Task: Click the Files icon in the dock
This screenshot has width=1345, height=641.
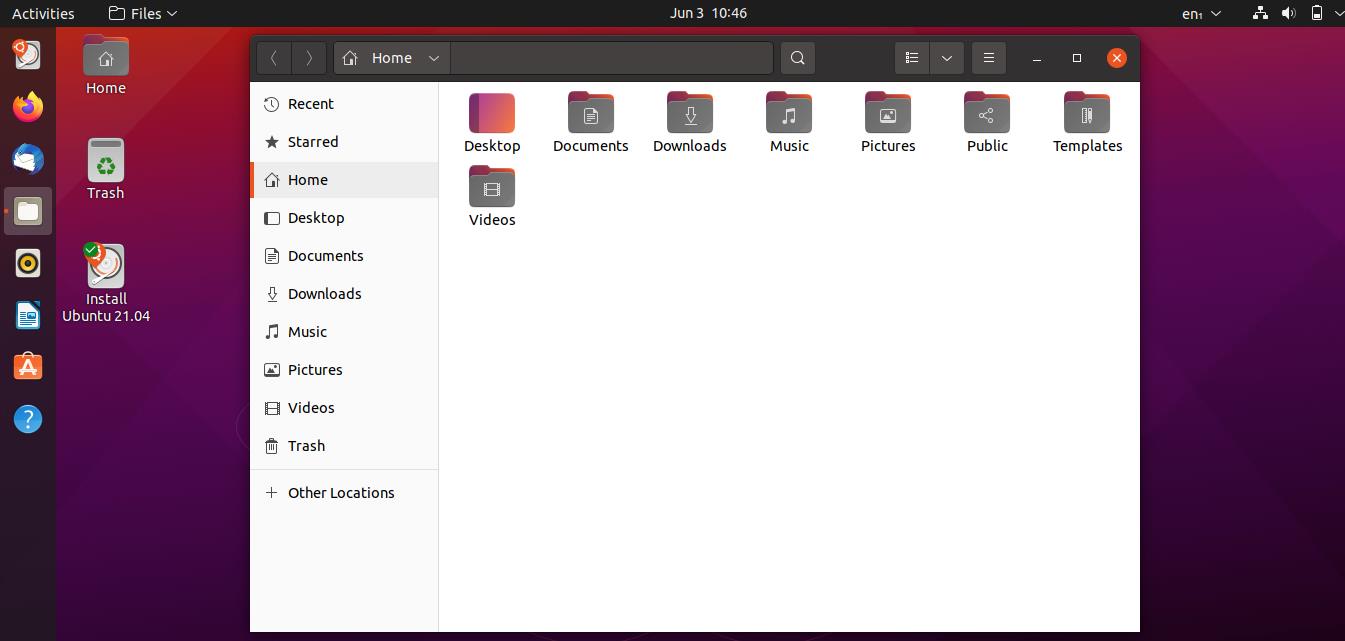Action: (28, 211)
